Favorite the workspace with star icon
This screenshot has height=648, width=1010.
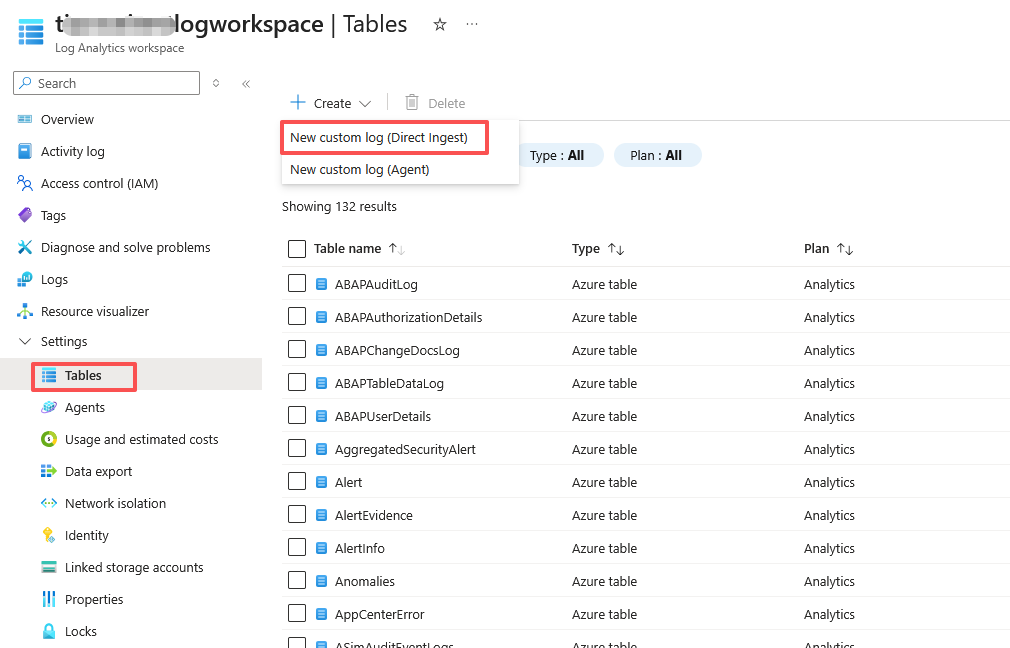[x=440, y=24]
